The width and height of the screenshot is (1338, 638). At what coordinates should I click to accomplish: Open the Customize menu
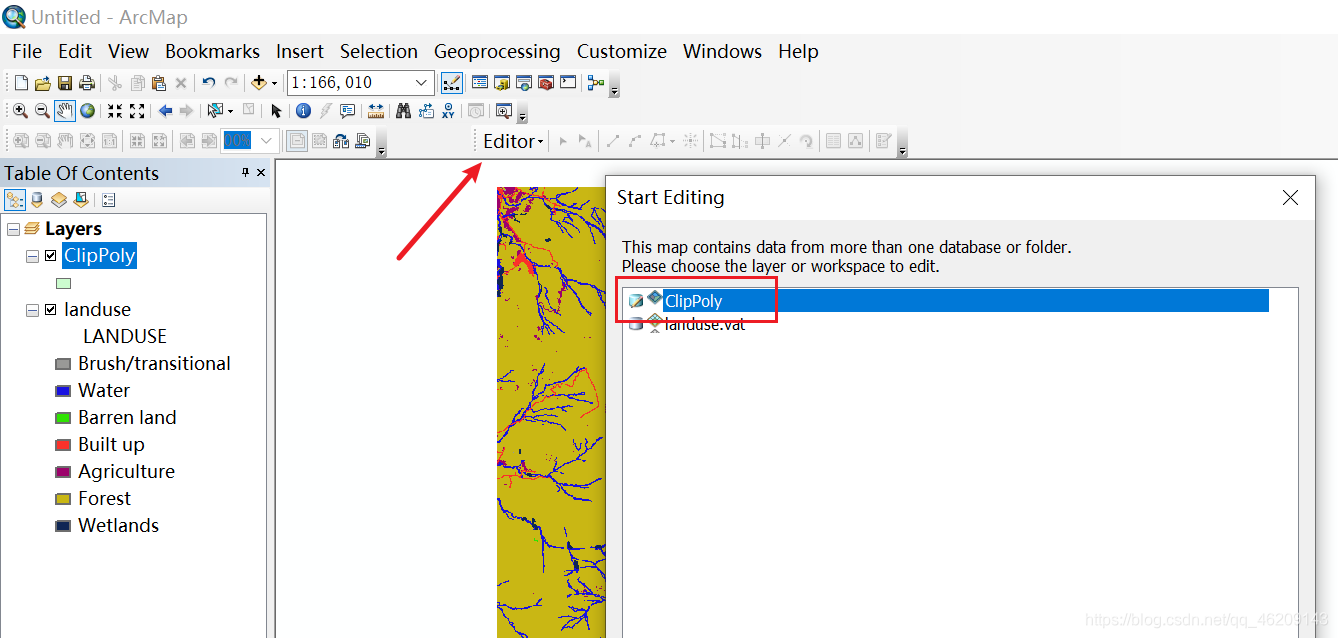pyautogui.click(x=621, y=51)
